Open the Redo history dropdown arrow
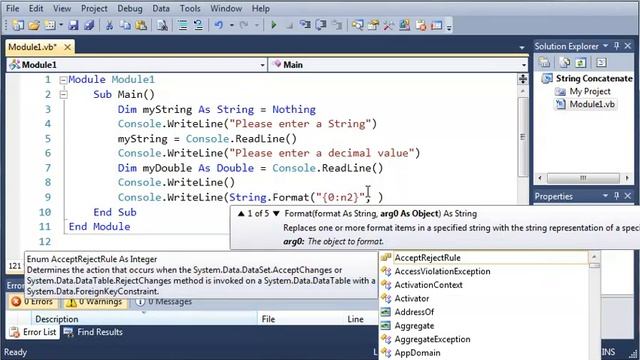Viewport: 640px width, 360px height. tap(257, 25)
